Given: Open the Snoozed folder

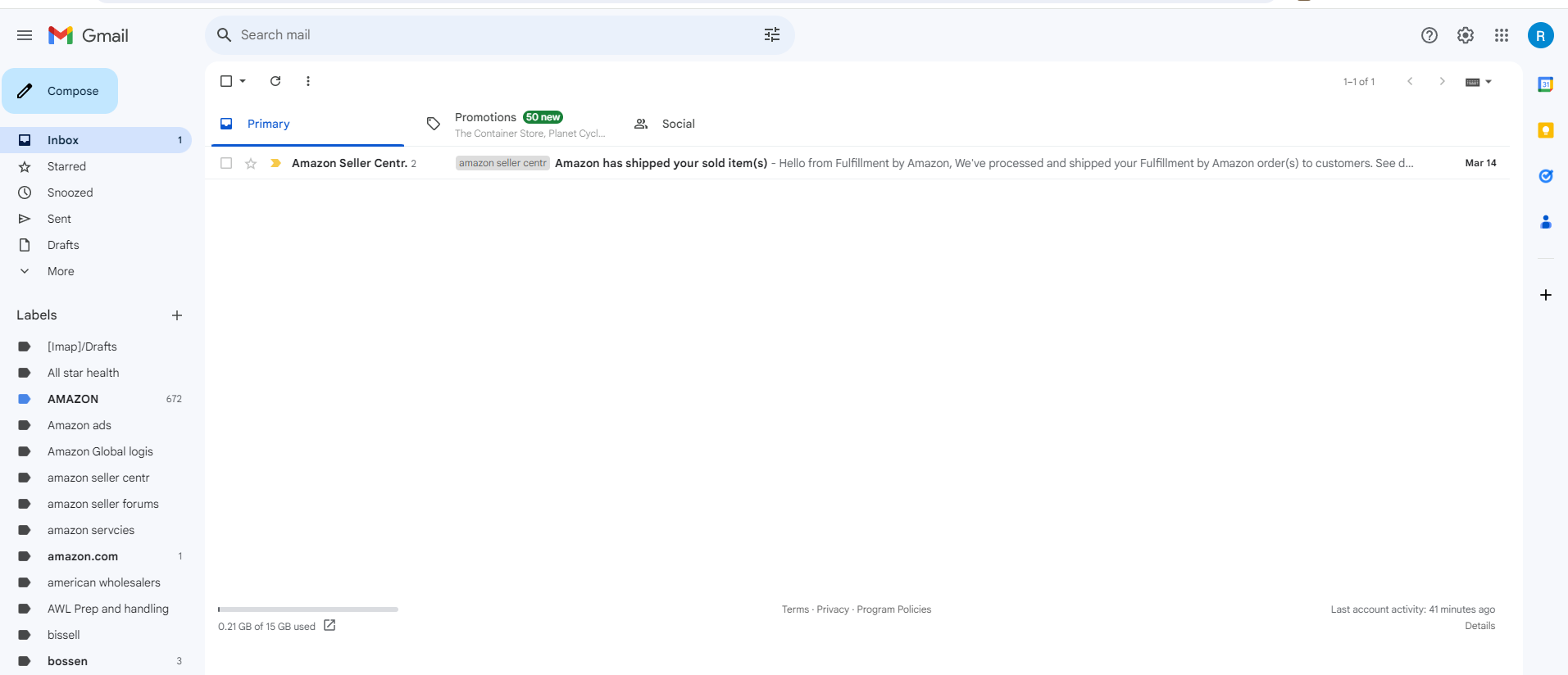Looking at the screenshot, I should tap(96, 193).
